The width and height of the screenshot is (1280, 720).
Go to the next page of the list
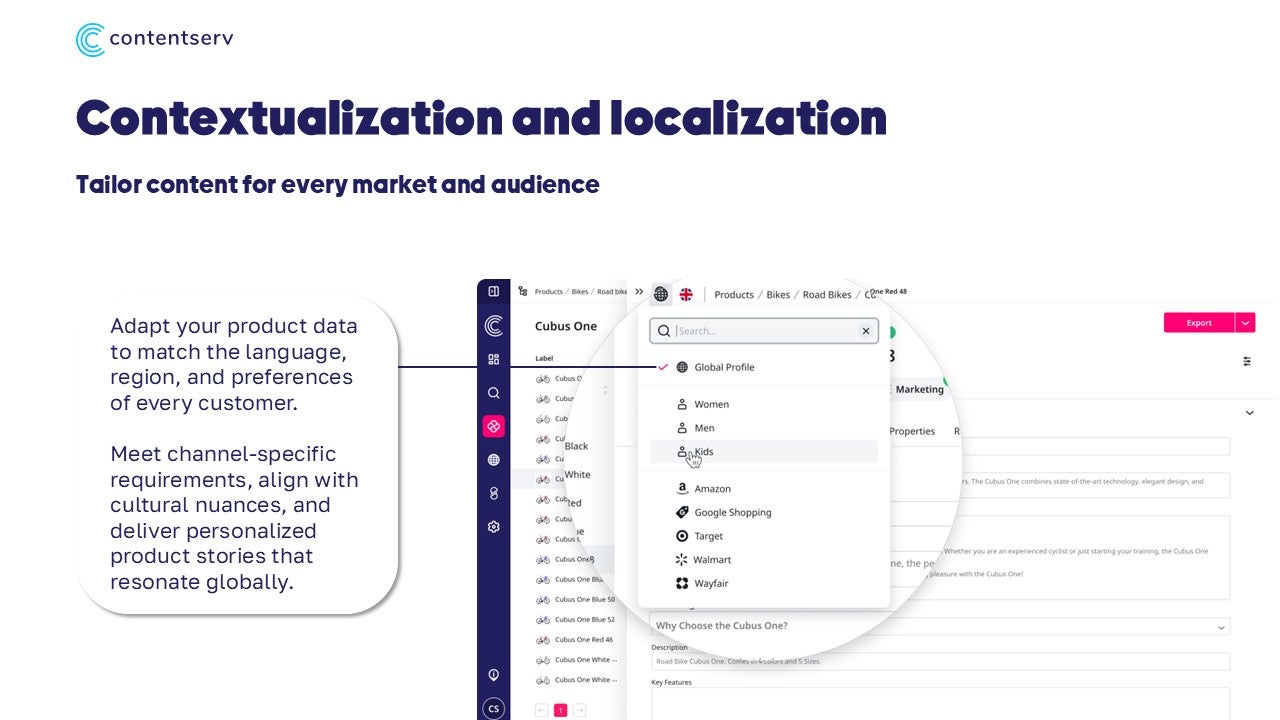pyautogui.click(x=579, y=710)
